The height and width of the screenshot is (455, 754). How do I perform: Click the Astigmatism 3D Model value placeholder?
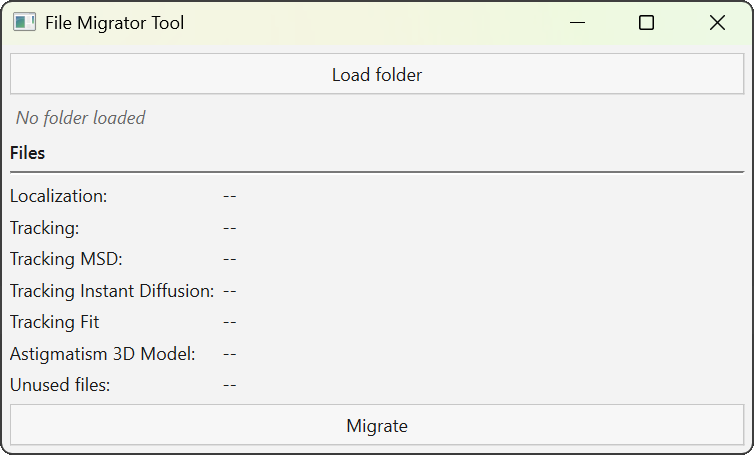(x=230, y=354)
